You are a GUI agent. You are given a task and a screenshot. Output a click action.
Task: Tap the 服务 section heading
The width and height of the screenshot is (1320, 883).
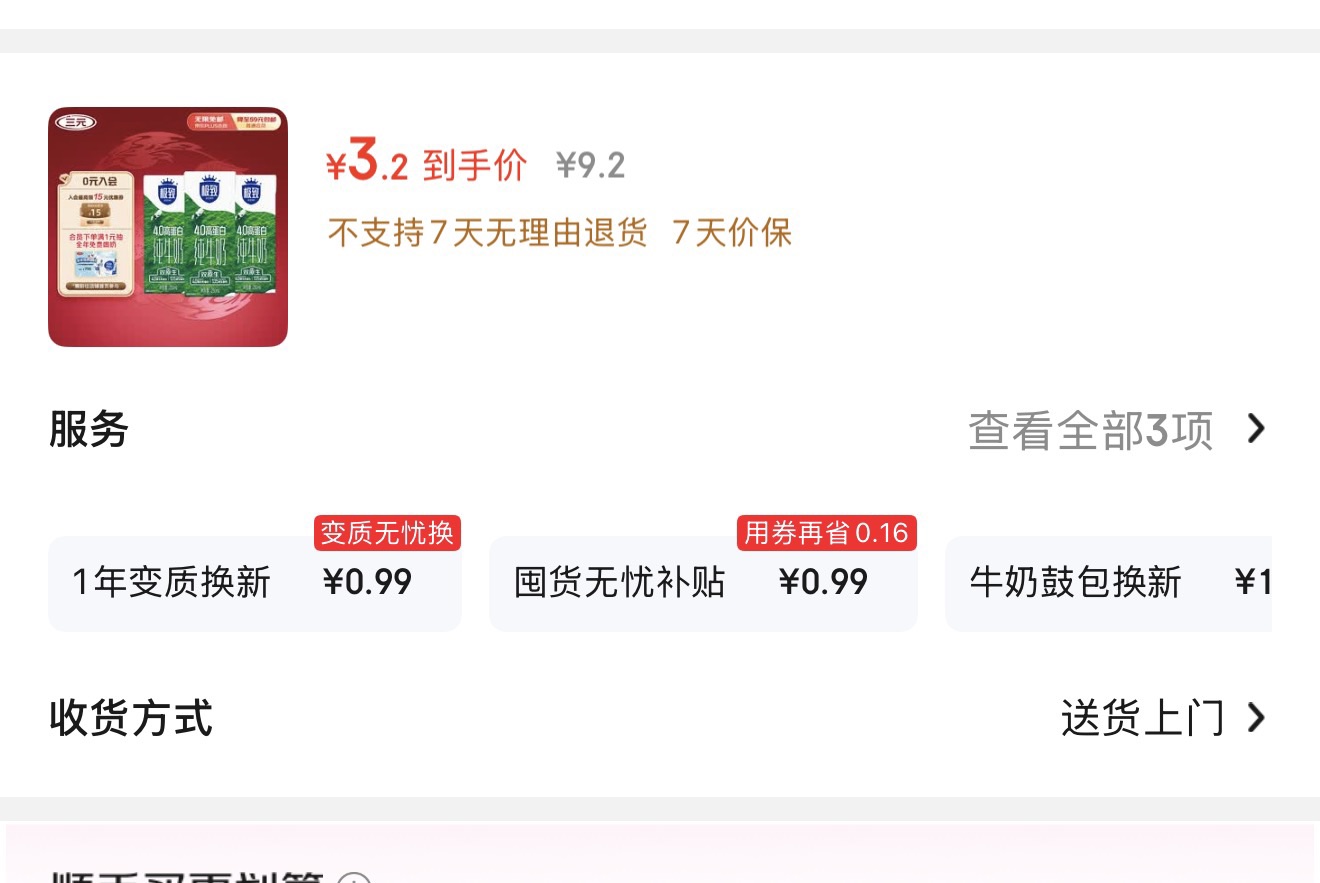pyautogui.click(x=89, y=429)
